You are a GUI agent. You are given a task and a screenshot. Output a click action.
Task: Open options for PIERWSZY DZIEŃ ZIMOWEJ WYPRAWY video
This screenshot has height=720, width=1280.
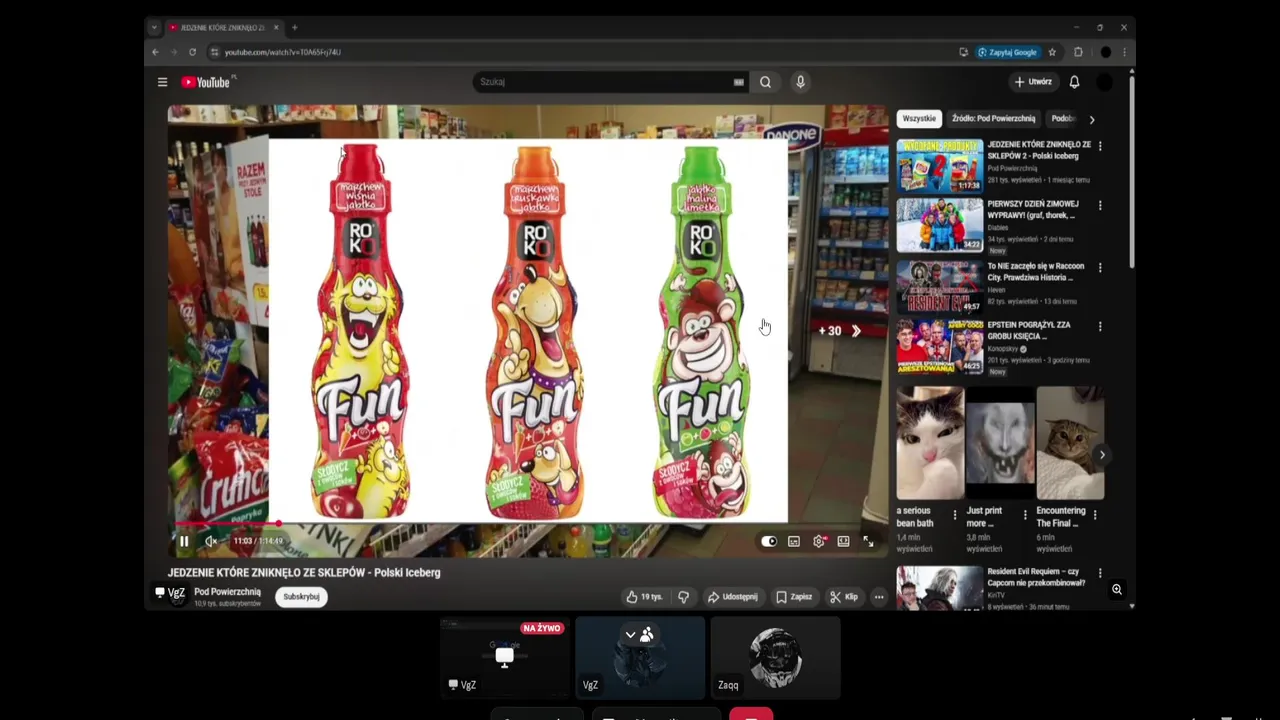(1100, 205)
